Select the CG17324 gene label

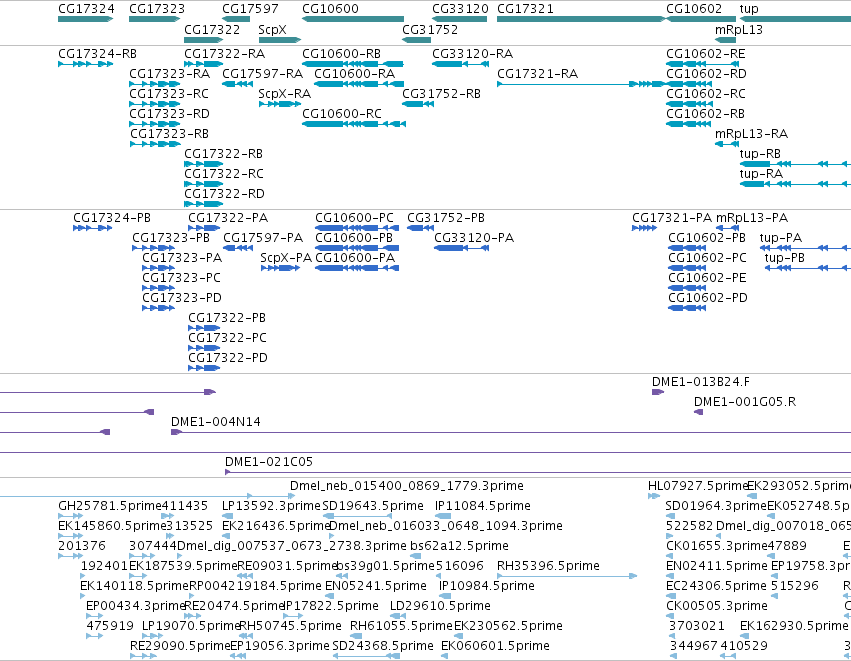(86, 9)
